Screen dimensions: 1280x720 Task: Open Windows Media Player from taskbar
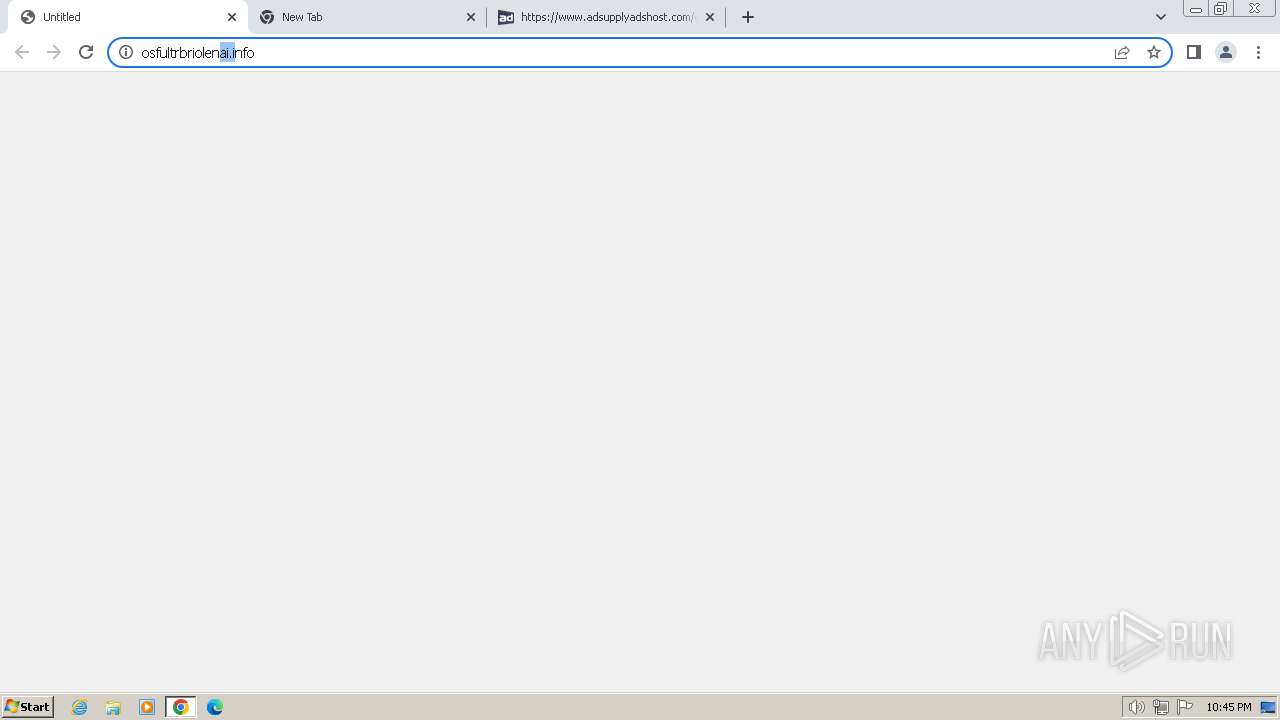point(147,707)
